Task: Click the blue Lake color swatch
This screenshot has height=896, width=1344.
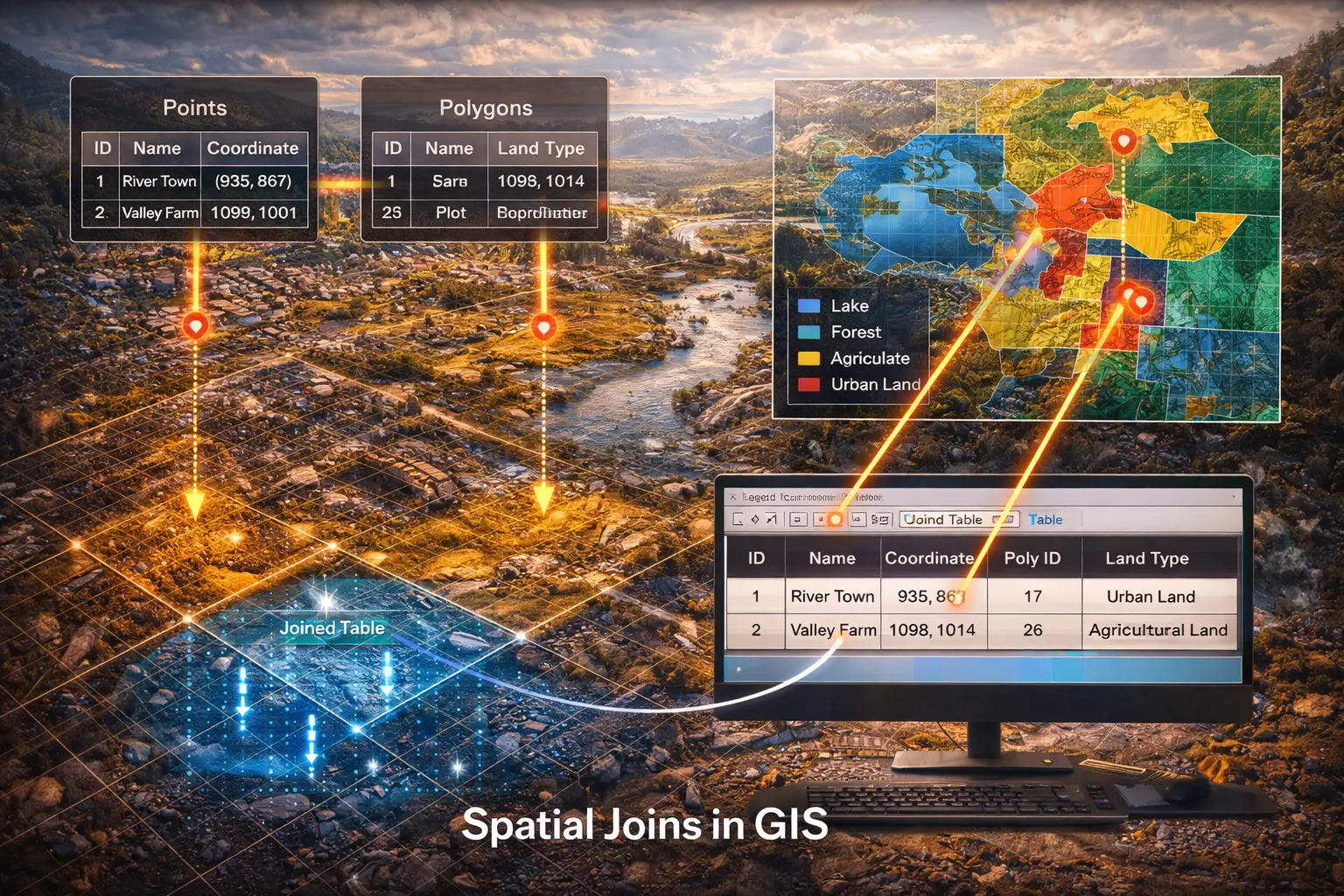Action: 810,306
